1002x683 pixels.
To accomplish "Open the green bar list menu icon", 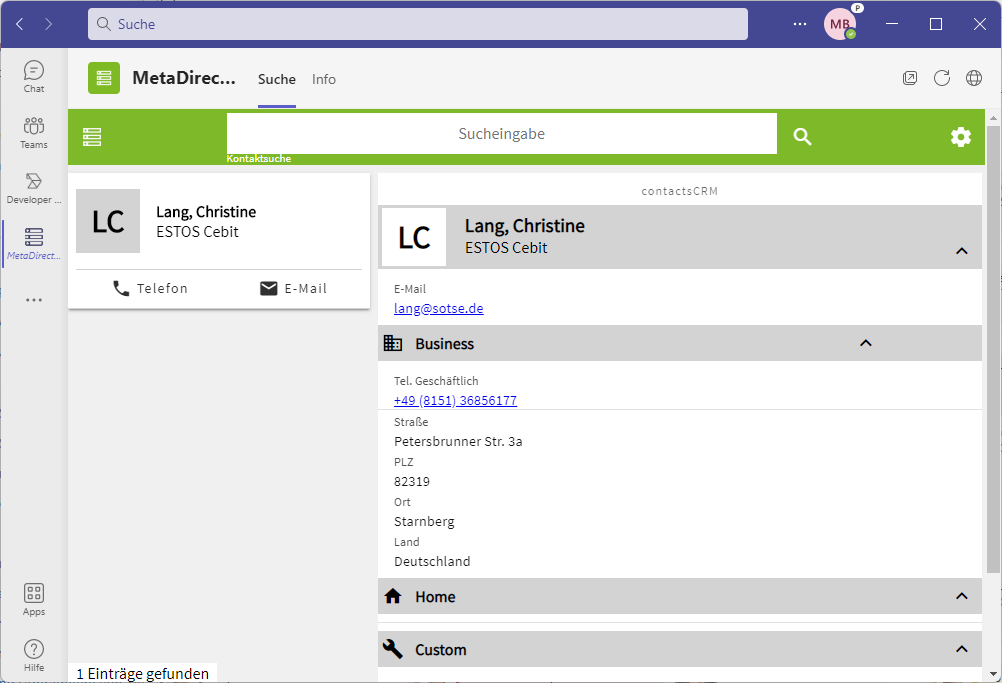I will coord(92,137).
